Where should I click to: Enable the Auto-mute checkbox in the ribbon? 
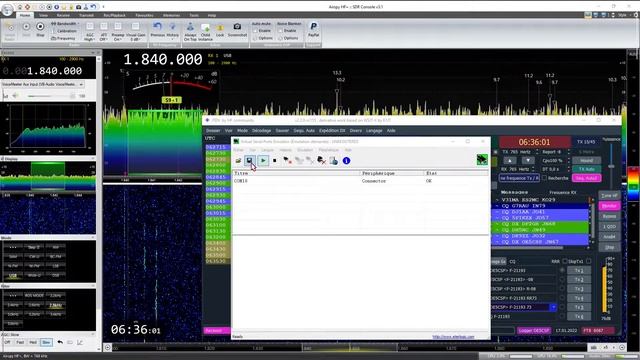pyautogui.click(x=255, y=31)
